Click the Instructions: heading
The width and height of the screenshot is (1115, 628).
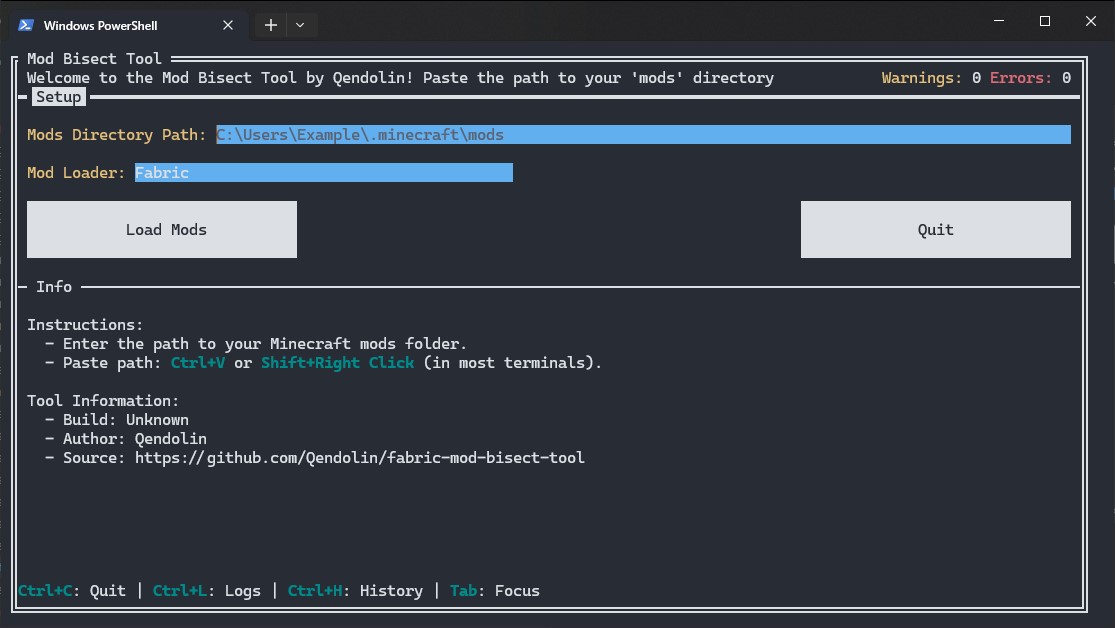pos(85,324)
